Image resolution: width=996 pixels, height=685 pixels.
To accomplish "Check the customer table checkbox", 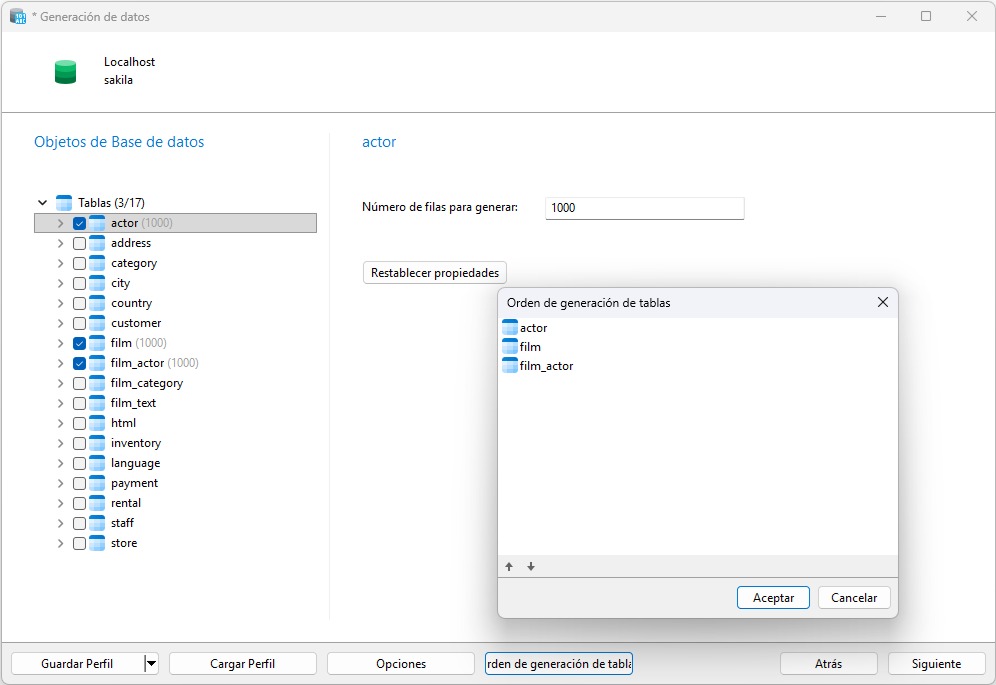I will pos(79,323).
